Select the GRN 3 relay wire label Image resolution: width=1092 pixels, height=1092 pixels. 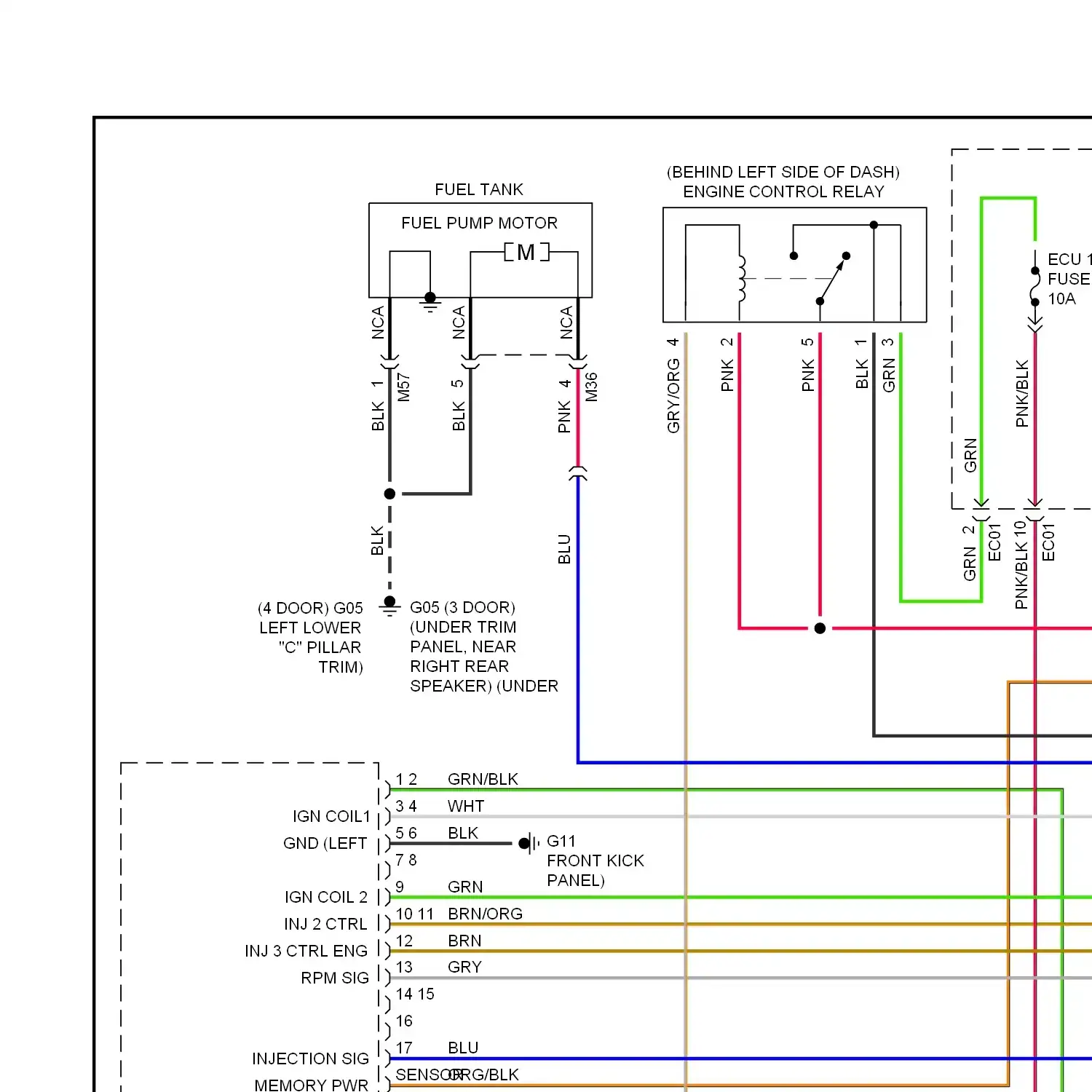click(888, 365)
